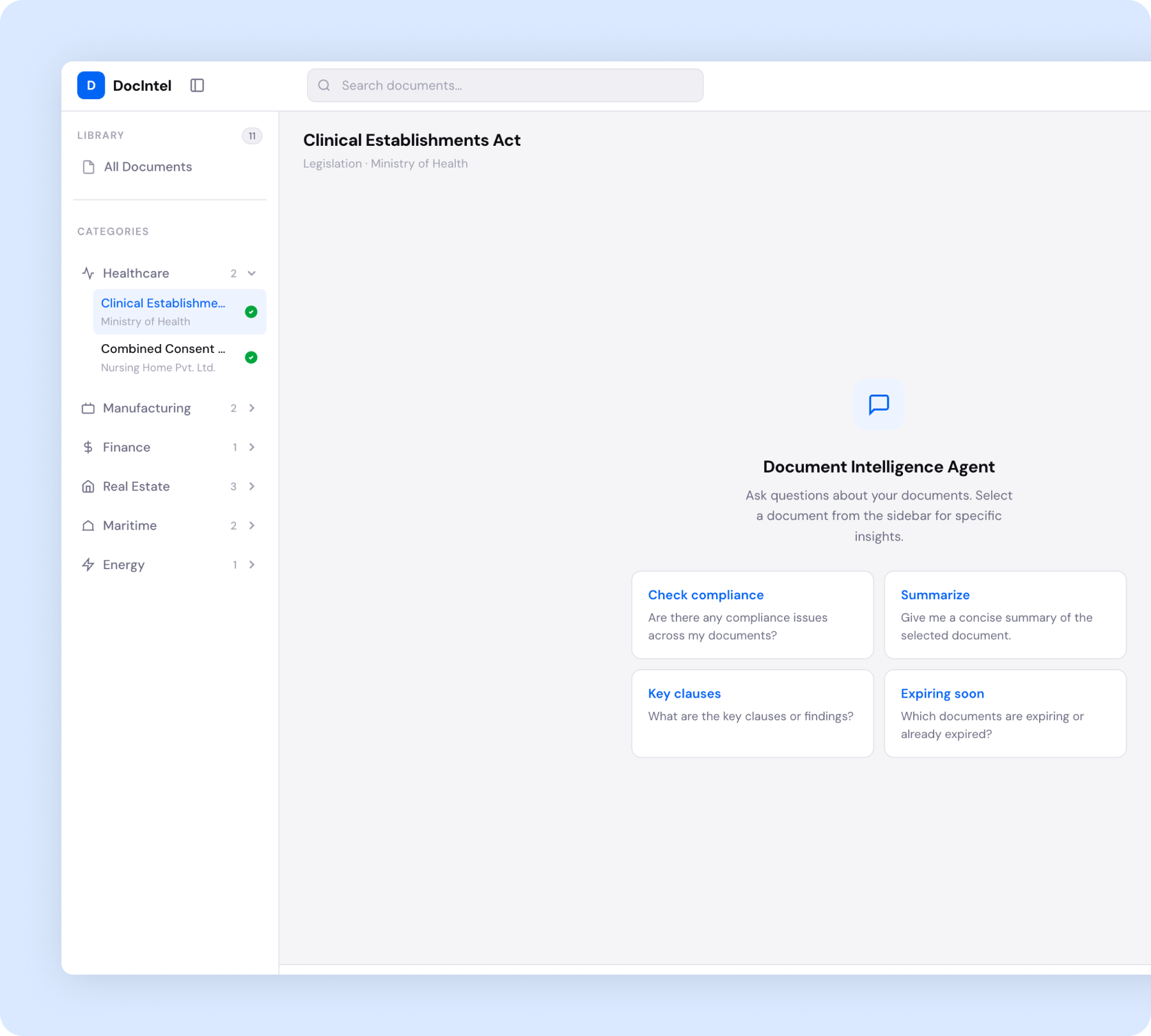
Task: Select the Healthcare heartbeat icon
Action: point(88,273)
